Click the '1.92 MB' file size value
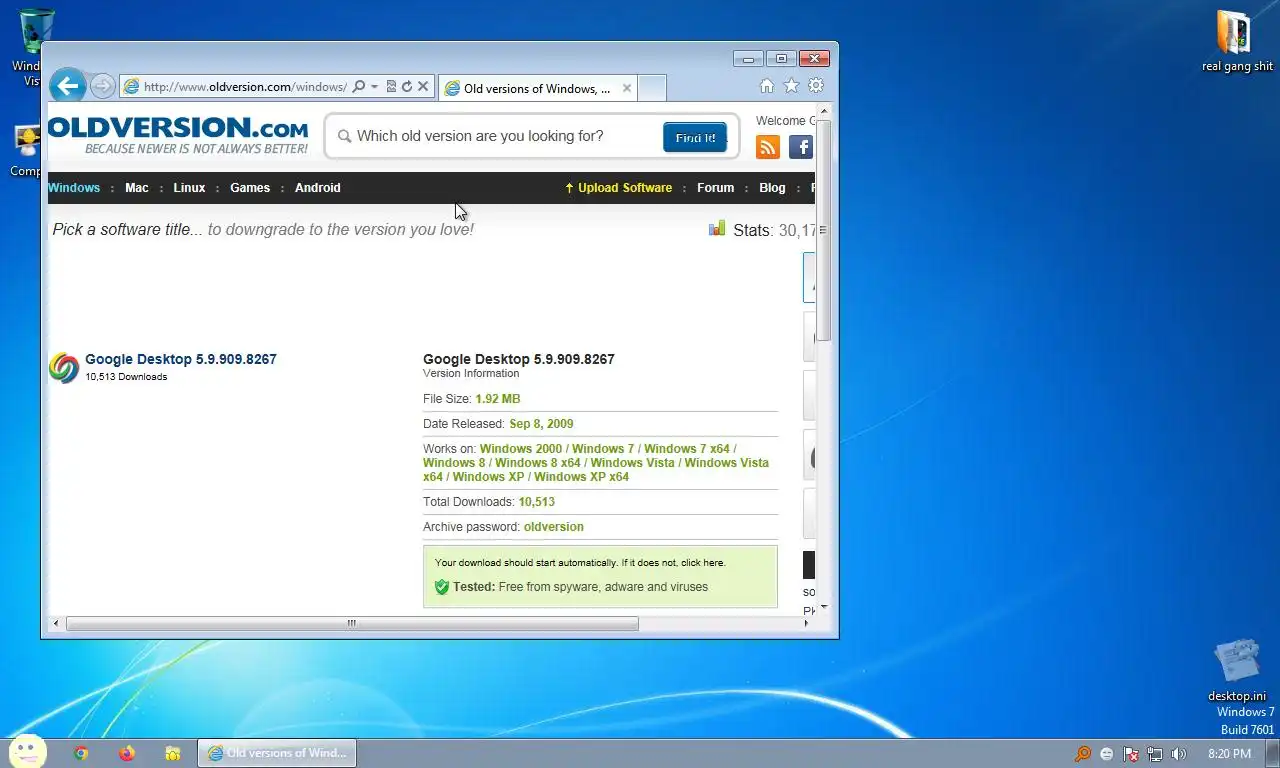Viewport: 1280px width, 768px height. pyautogui.click(x=498, y=399)
